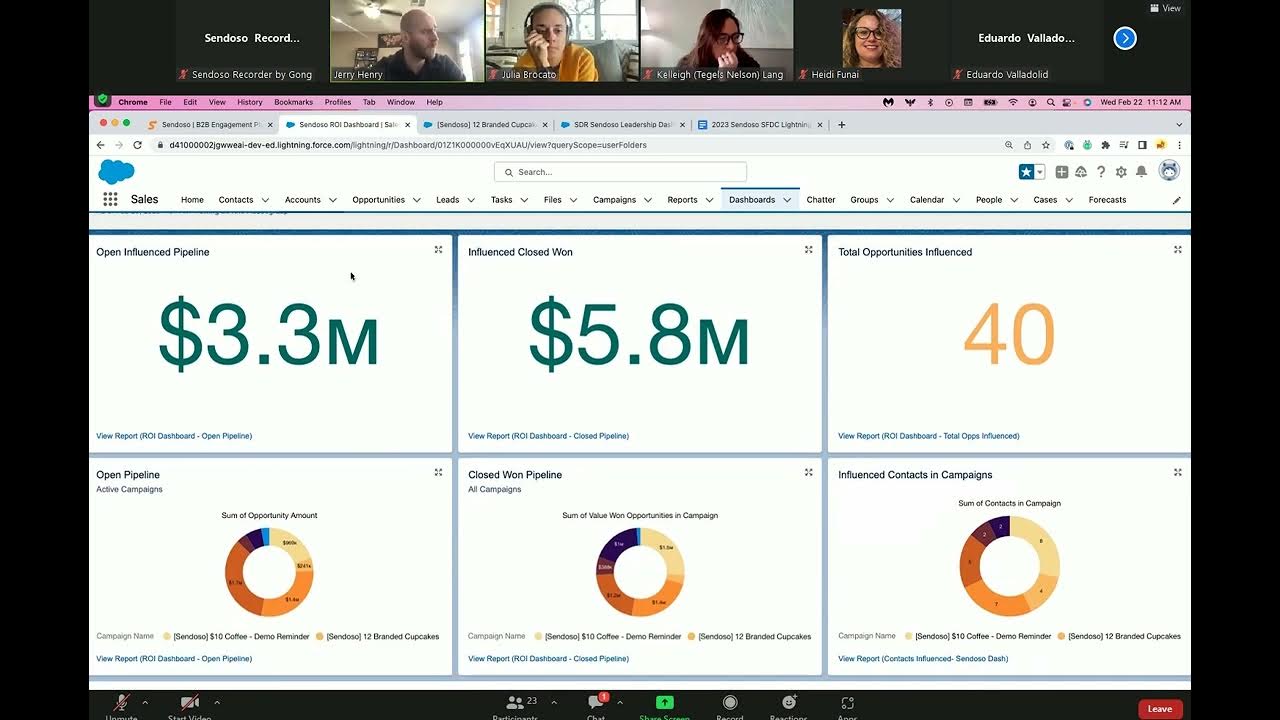This screenshot has width=1280, height=720.
Task: Open the Chatter tab
Action: coord(821,200)
